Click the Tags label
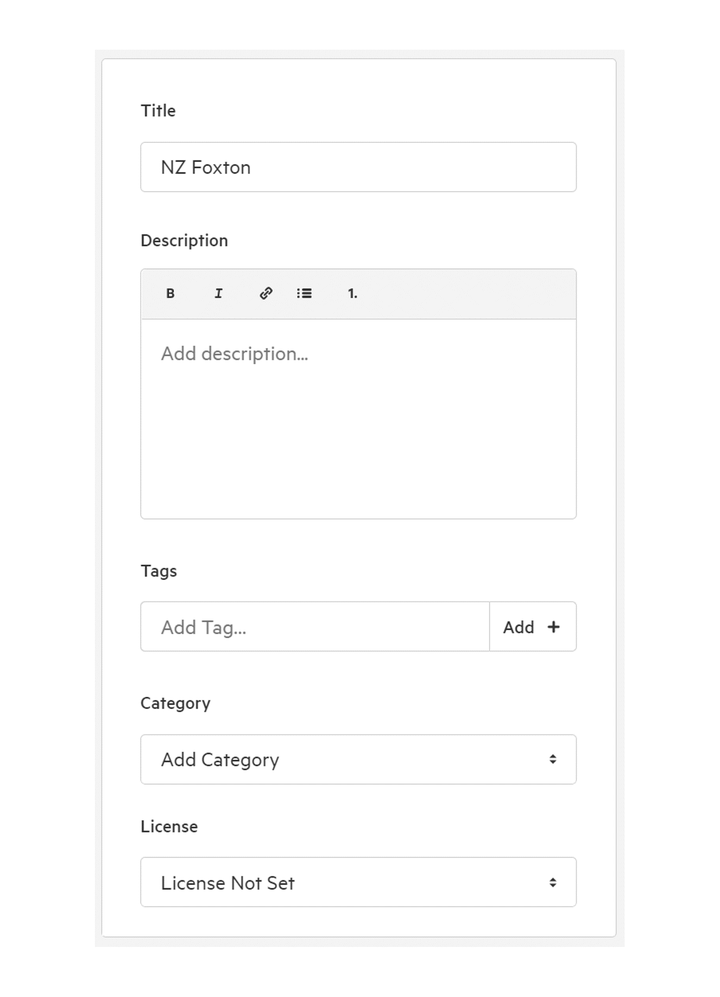 [158, 571]
